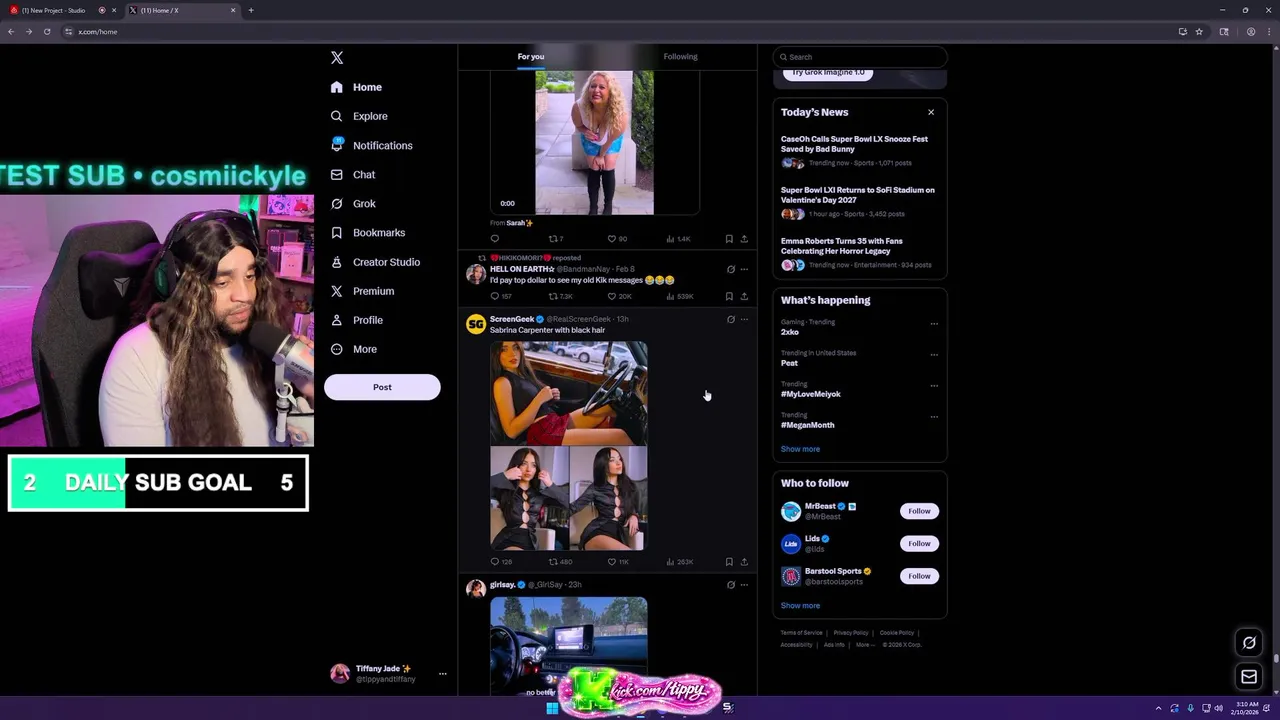This screenshot has width=1280, height=720.
Task: Bookmark the HELL ON EARTH post
Action: pyautogui.click(x=729, y=297)
